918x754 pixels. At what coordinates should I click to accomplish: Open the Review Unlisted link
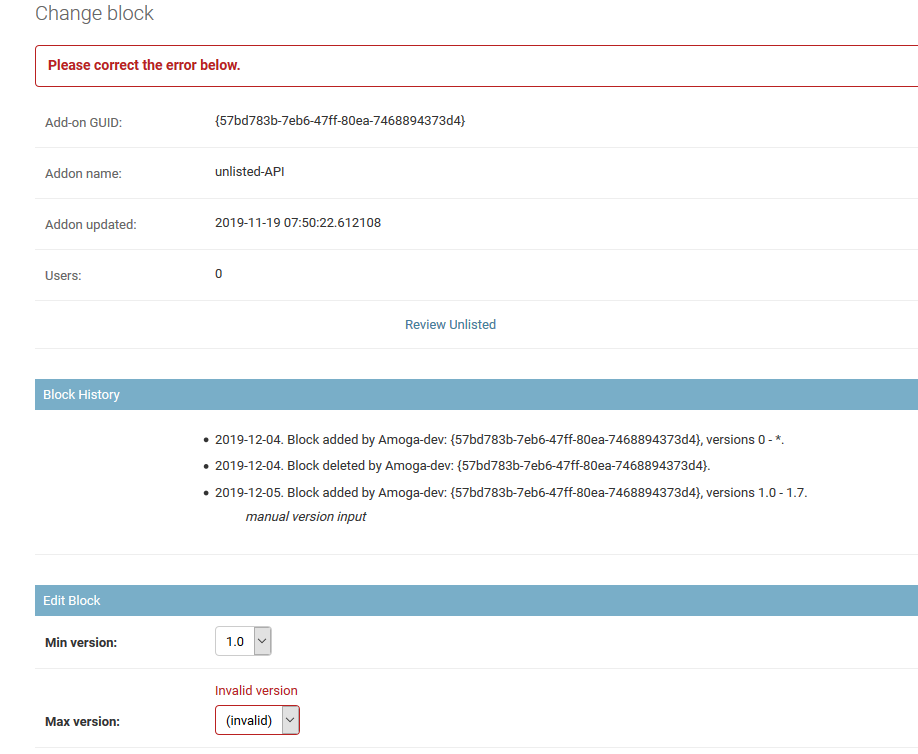[x=450, y=324]
